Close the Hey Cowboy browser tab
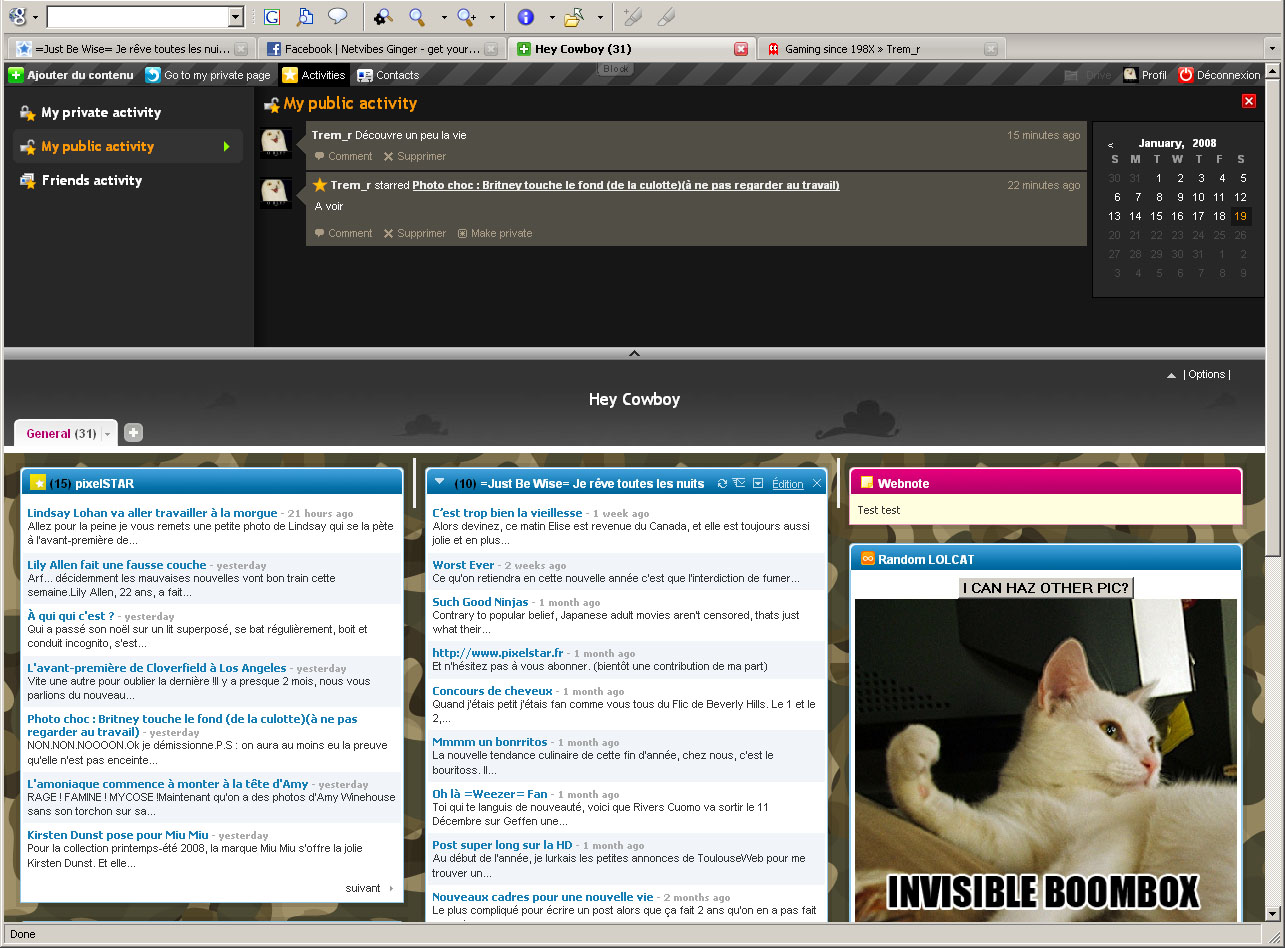Image resolution: width=1285 pixels, height=948 pixels. point(741,49)
